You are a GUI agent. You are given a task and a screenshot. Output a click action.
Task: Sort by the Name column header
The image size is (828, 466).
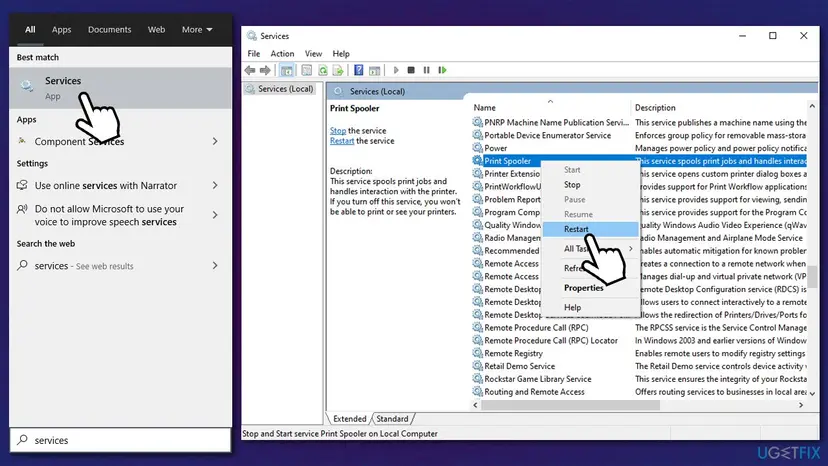click(550, 107)
